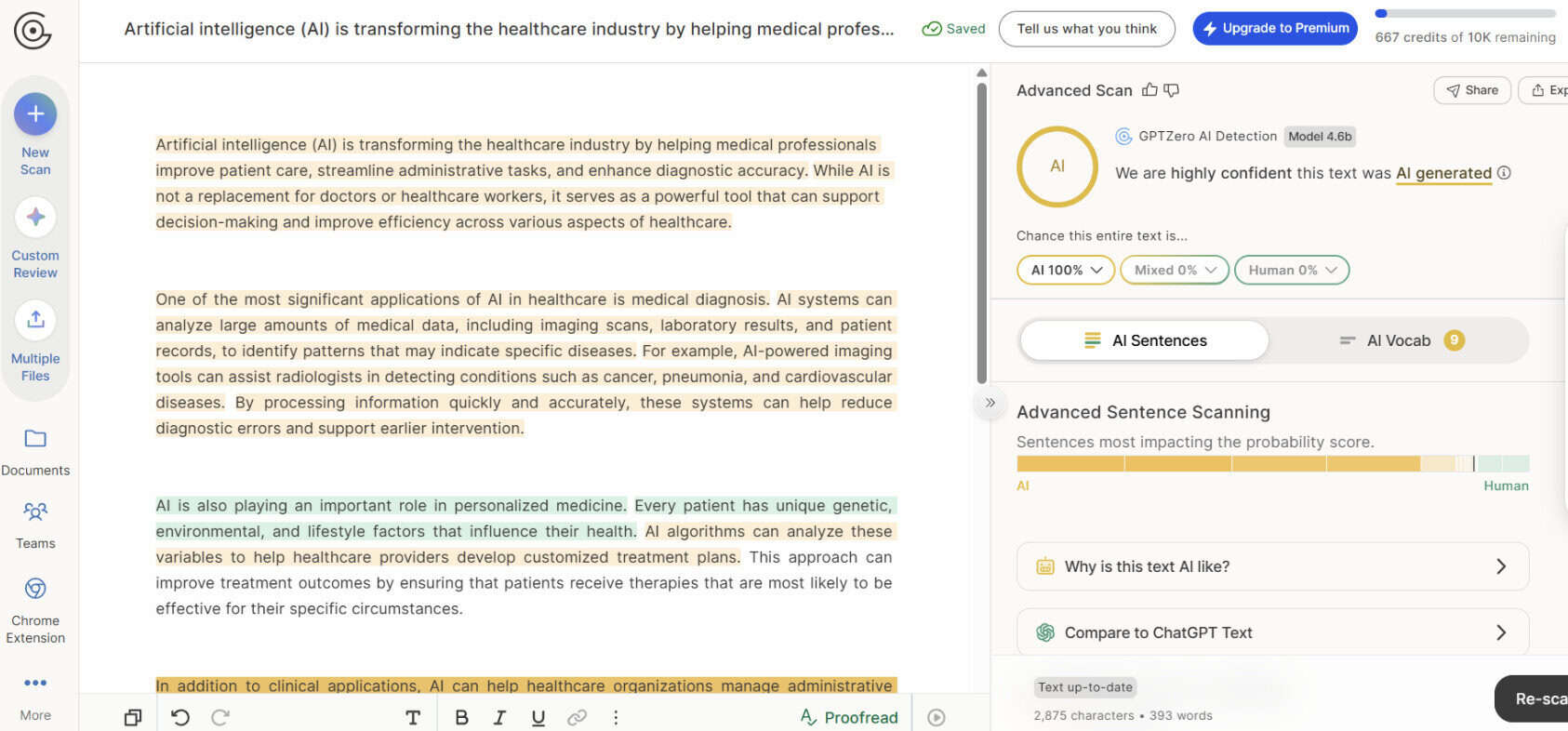Undo the last edit in the toolbar
This screenshot has width=1568, height=731.
(180, 717)
